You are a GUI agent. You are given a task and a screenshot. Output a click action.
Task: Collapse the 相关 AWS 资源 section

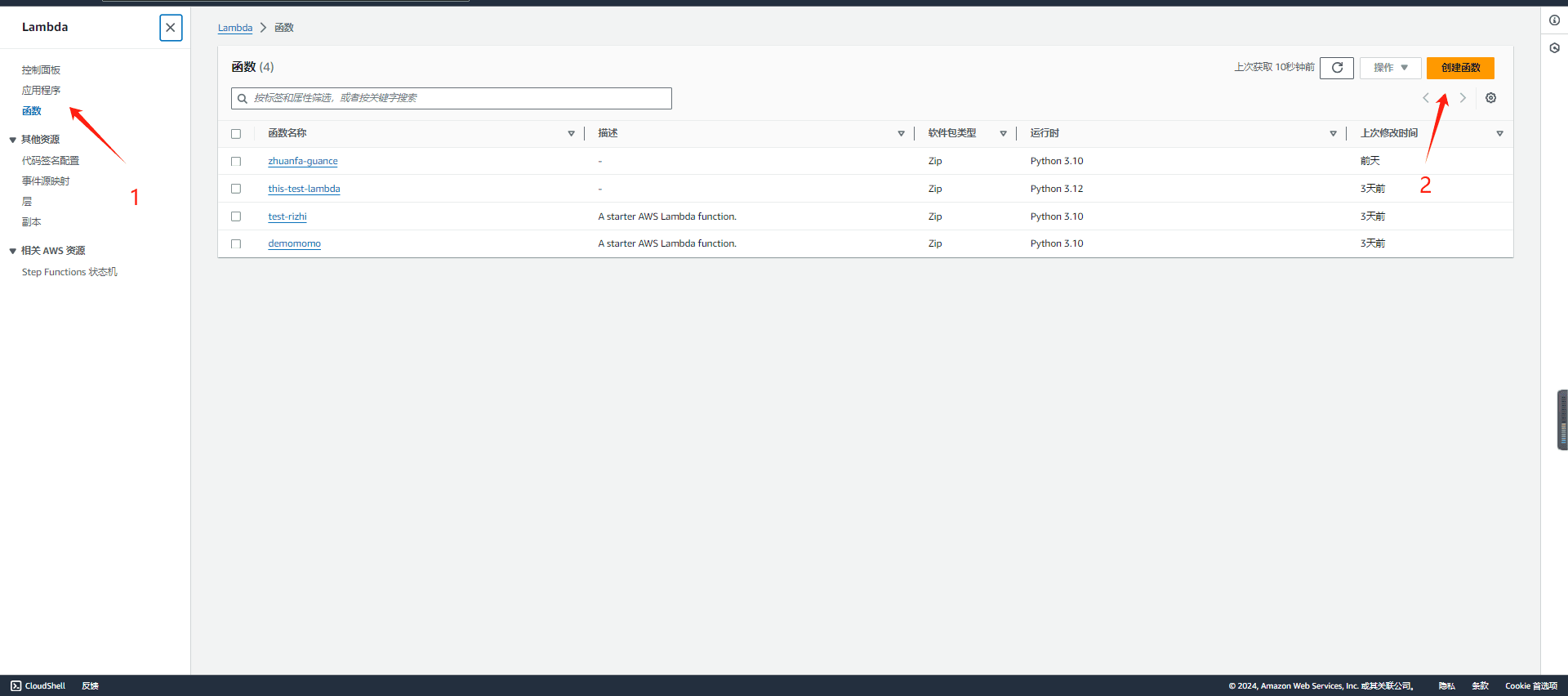(12, 252)
